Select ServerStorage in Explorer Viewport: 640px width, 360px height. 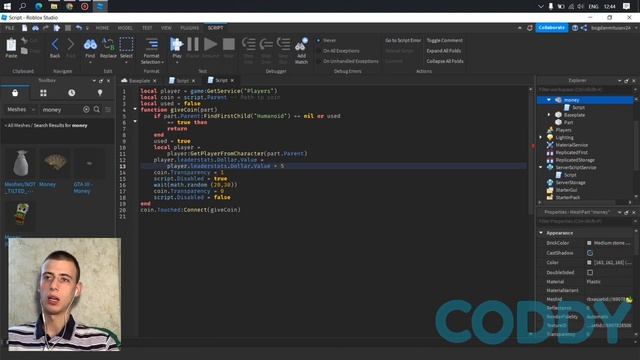tap(570, 183)
